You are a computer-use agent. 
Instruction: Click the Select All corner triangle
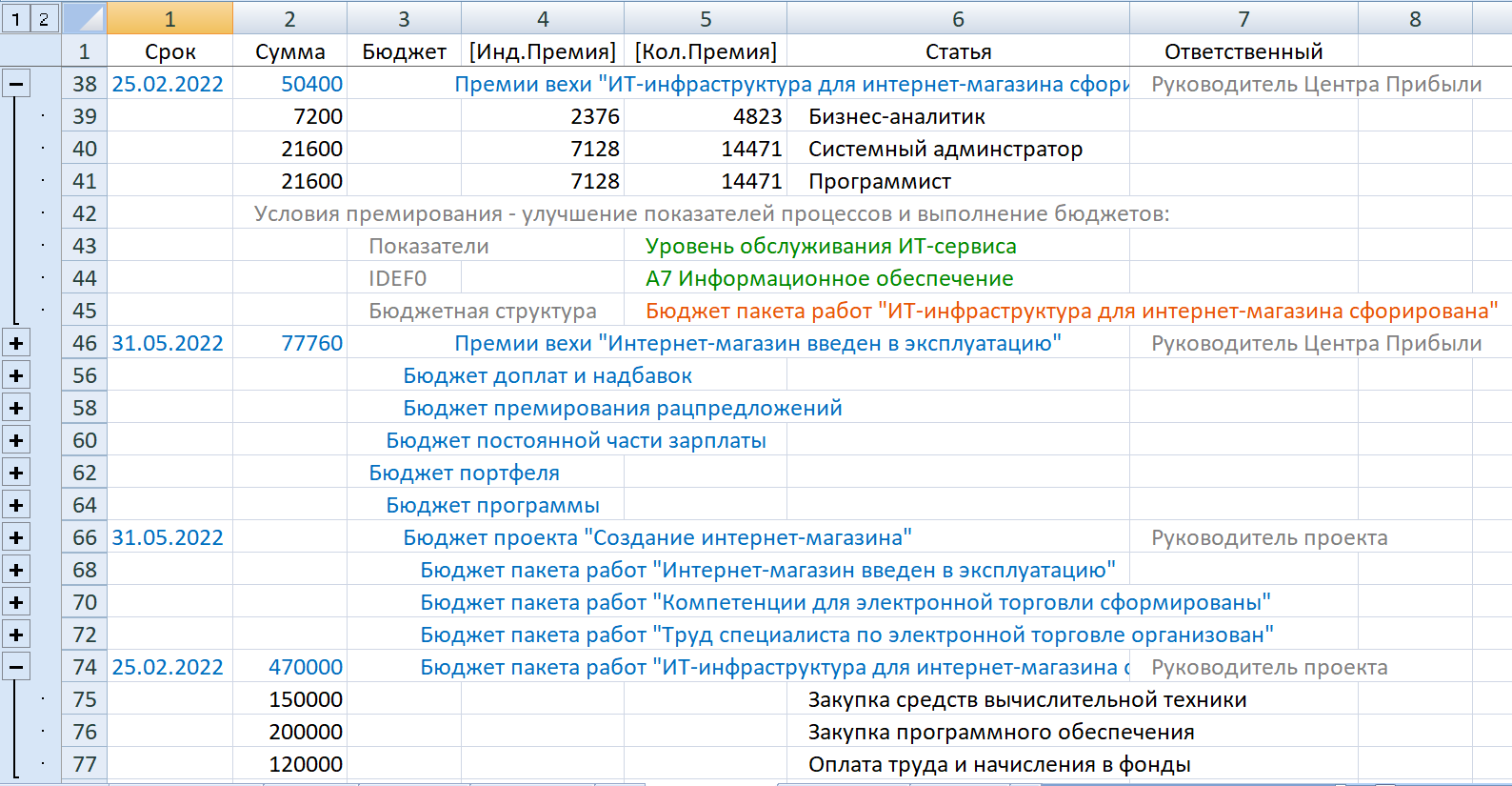(85, 19)
